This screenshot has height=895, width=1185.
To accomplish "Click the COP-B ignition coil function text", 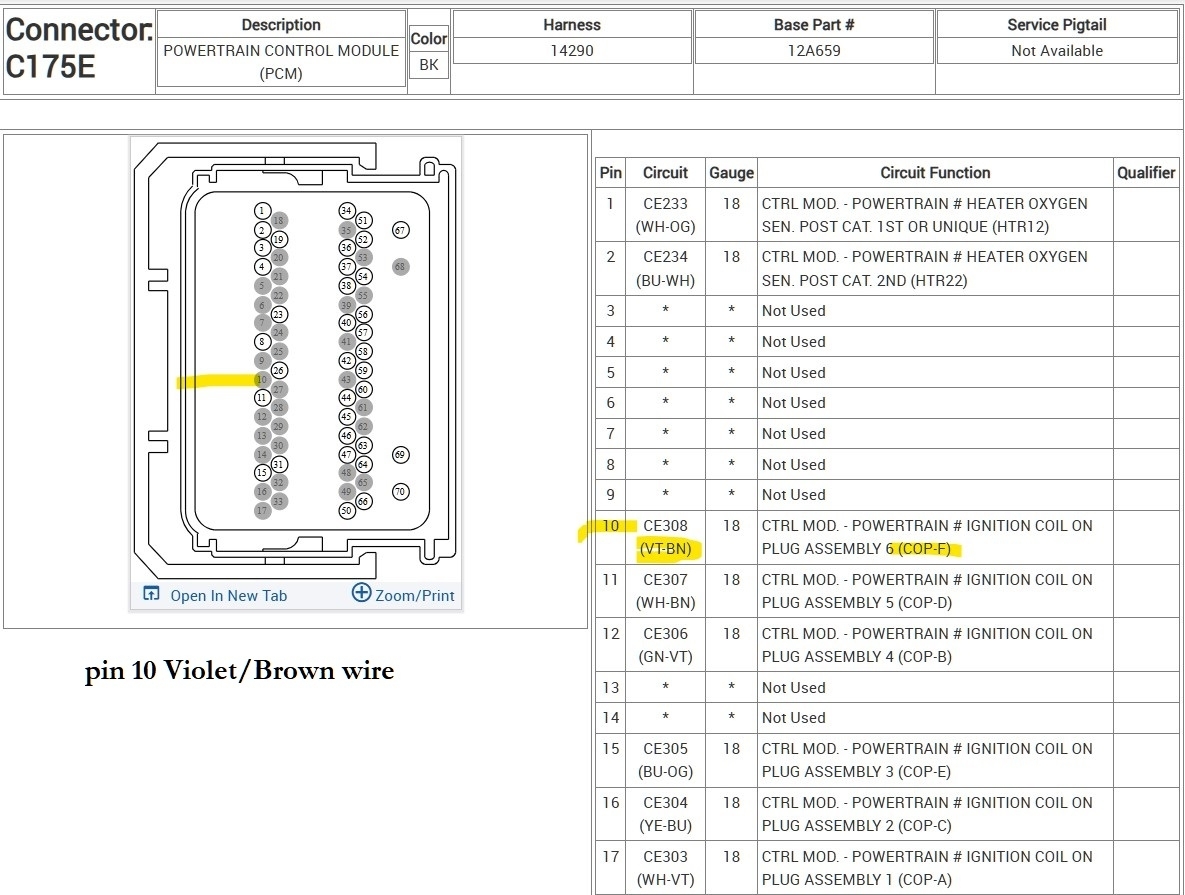I will (927, 645).
